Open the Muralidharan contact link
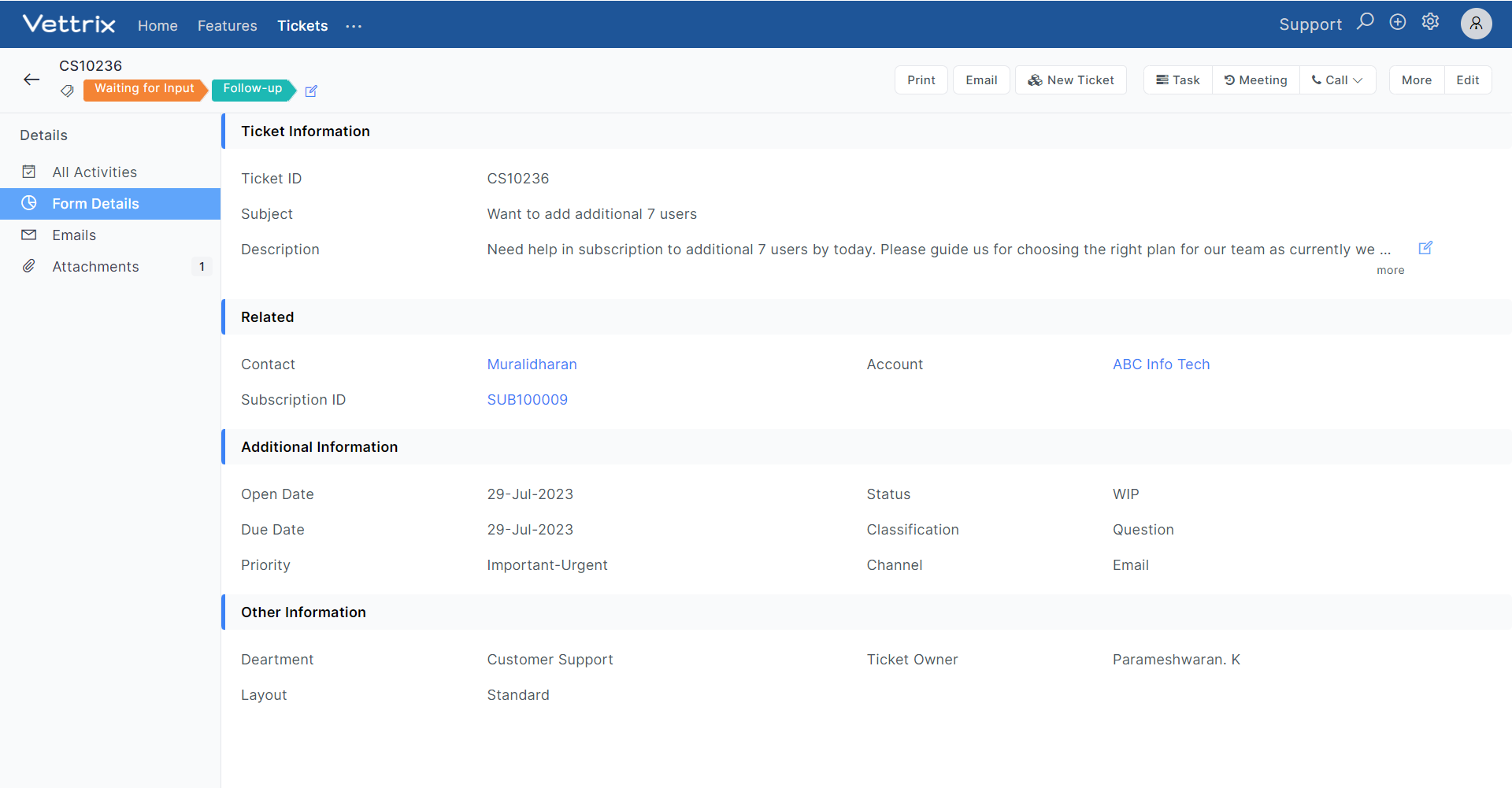 click(532, 364)
